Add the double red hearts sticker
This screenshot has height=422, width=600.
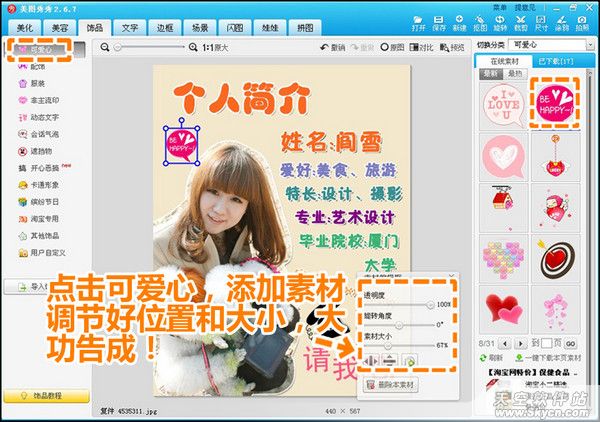tap(503, 308)
